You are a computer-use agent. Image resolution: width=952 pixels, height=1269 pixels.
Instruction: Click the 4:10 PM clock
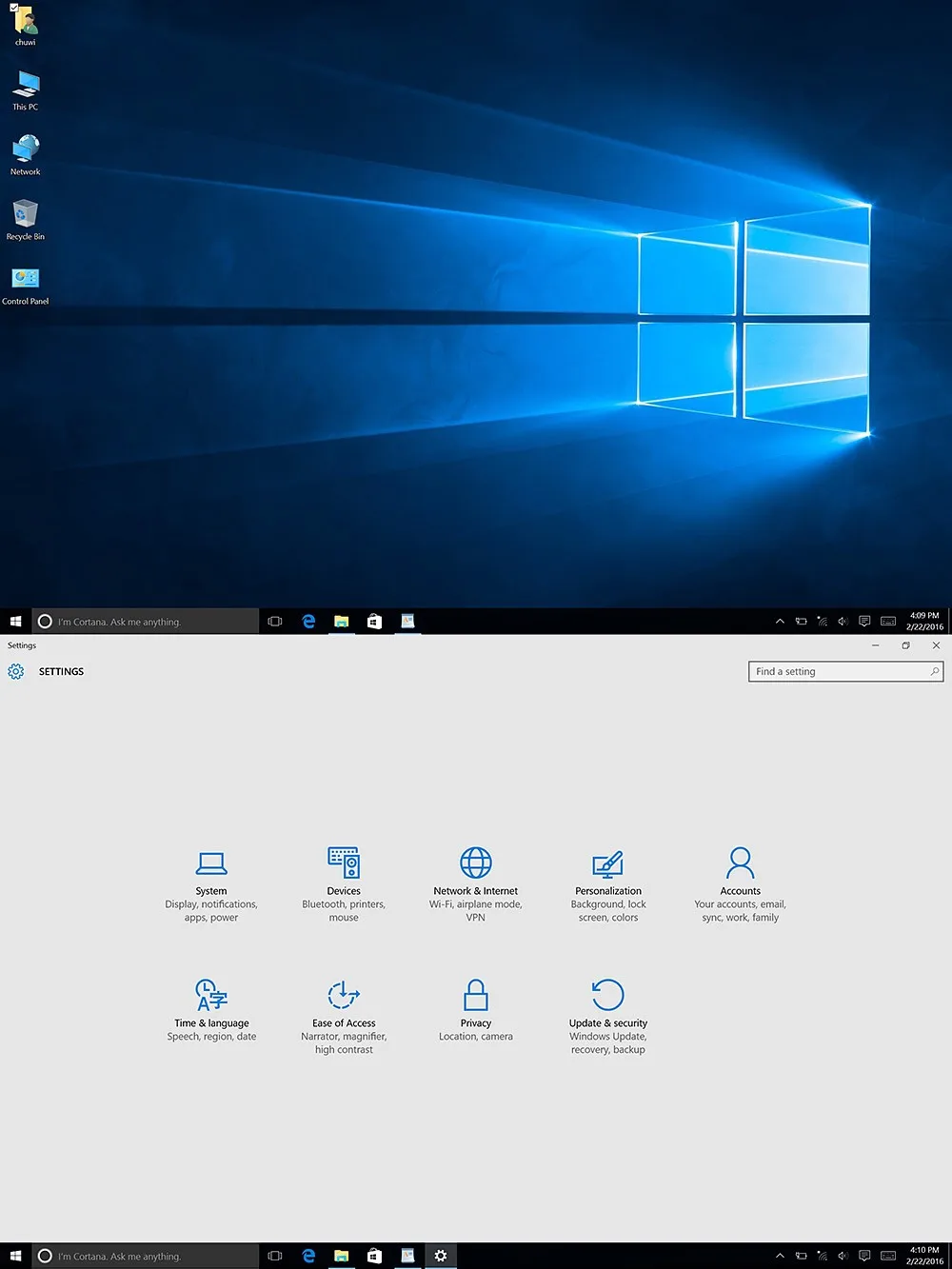[x=924, y=1257]
